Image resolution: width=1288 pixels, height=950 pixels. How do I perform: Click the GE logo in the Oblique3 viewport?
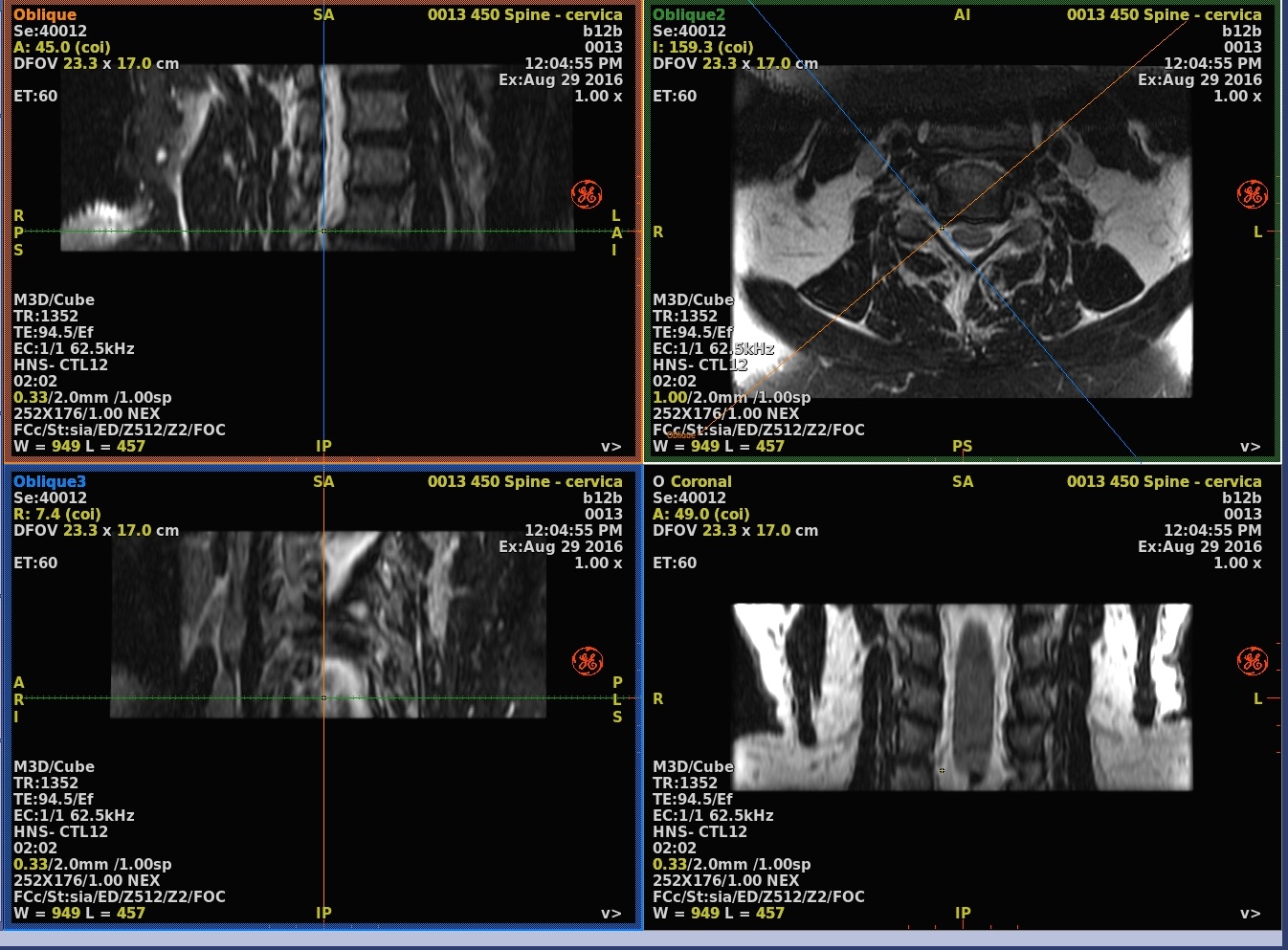pos(587,661)
